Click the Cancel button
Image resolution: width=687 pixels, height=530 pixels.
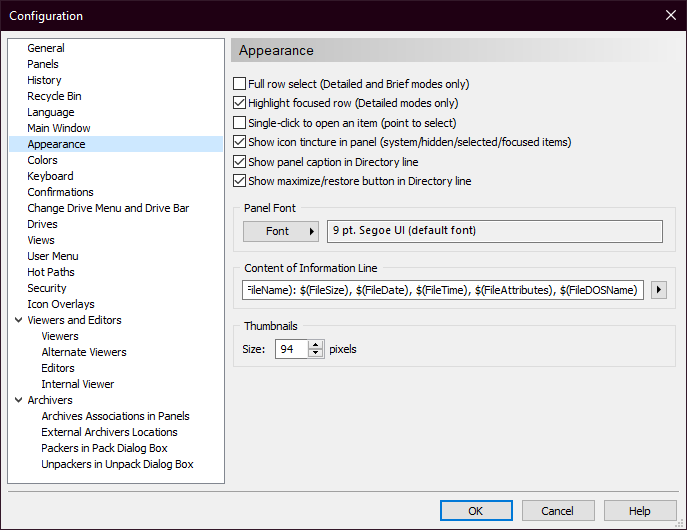558,511
